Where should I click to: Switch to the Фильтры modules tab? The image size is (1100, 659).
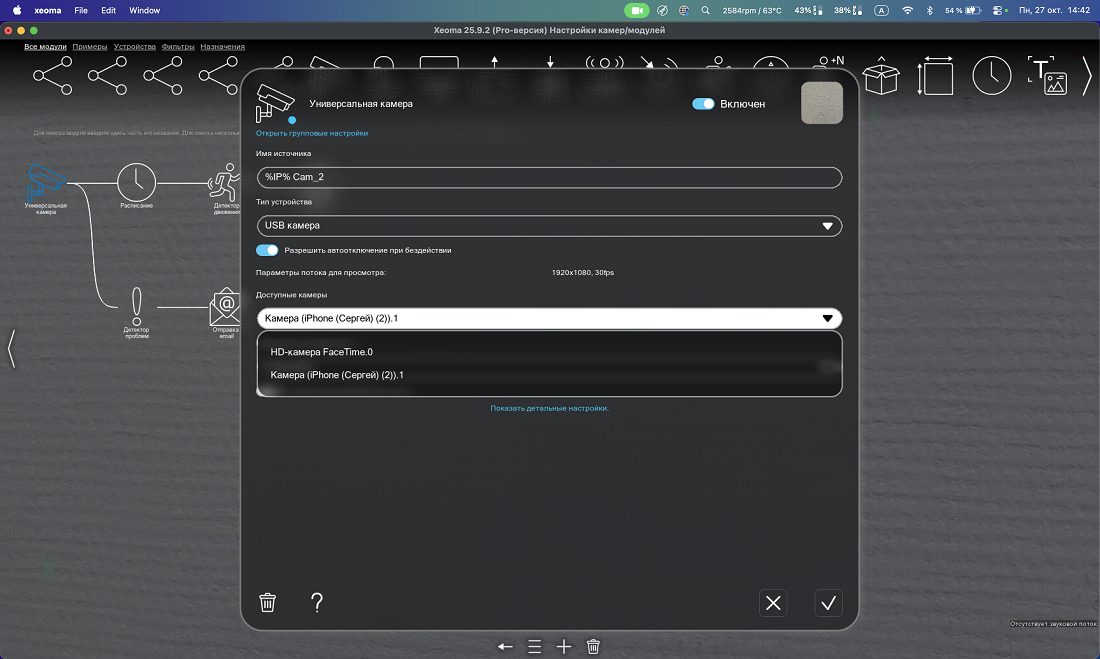[x=178, y=47]
